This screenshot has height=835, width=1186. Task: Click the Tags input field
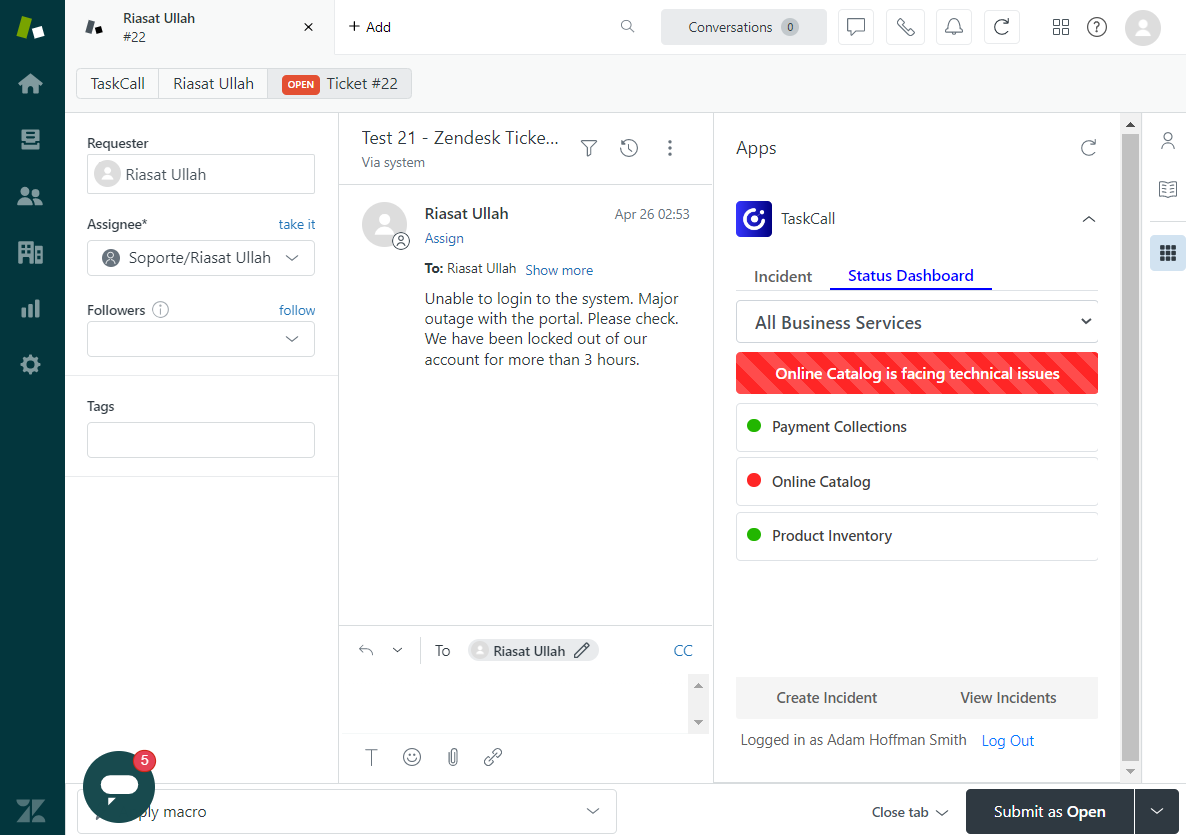(201, 440)
